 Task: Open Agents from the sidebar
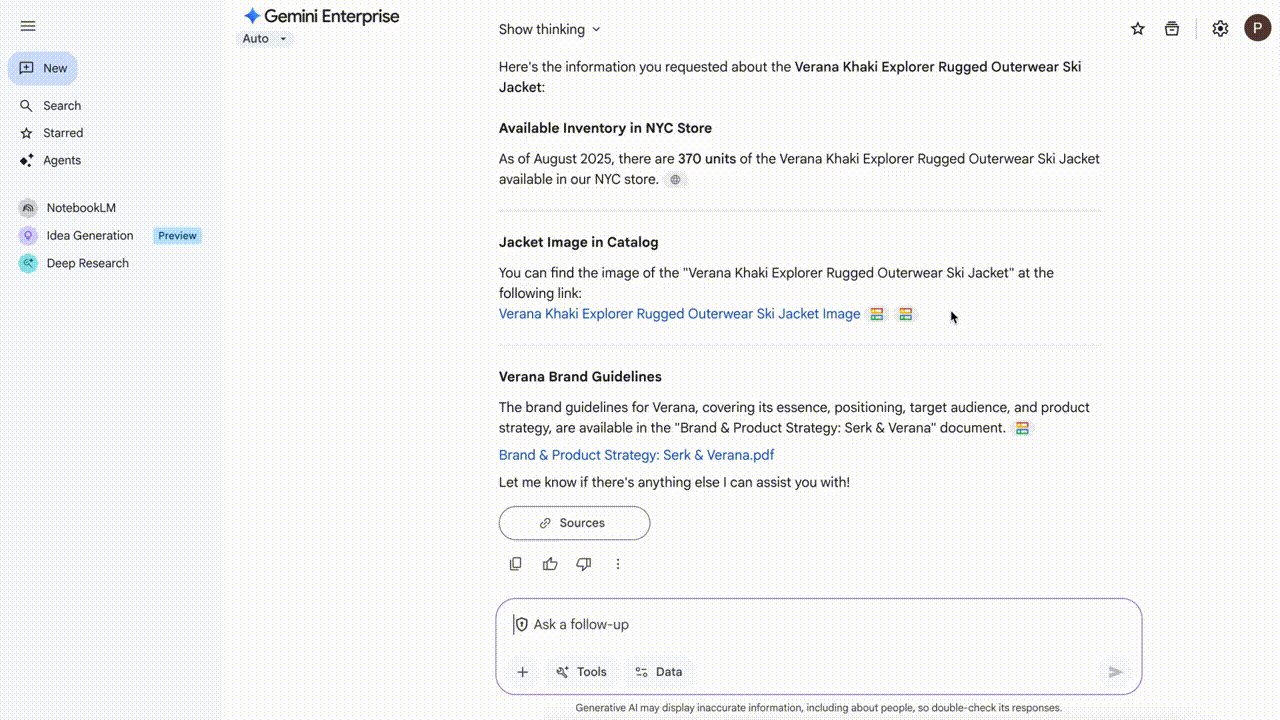(x=61, y=160)
